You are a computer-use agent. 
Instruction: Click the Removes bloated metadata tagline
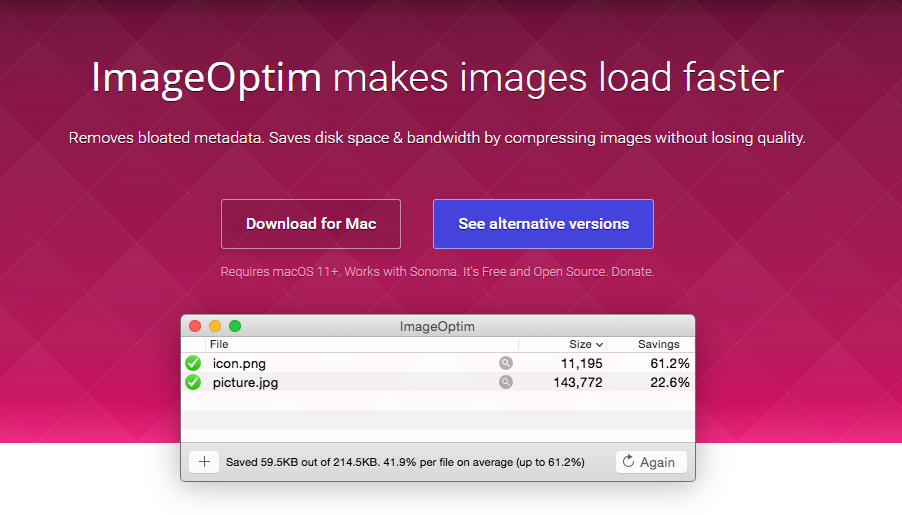(x=437, y=138)
